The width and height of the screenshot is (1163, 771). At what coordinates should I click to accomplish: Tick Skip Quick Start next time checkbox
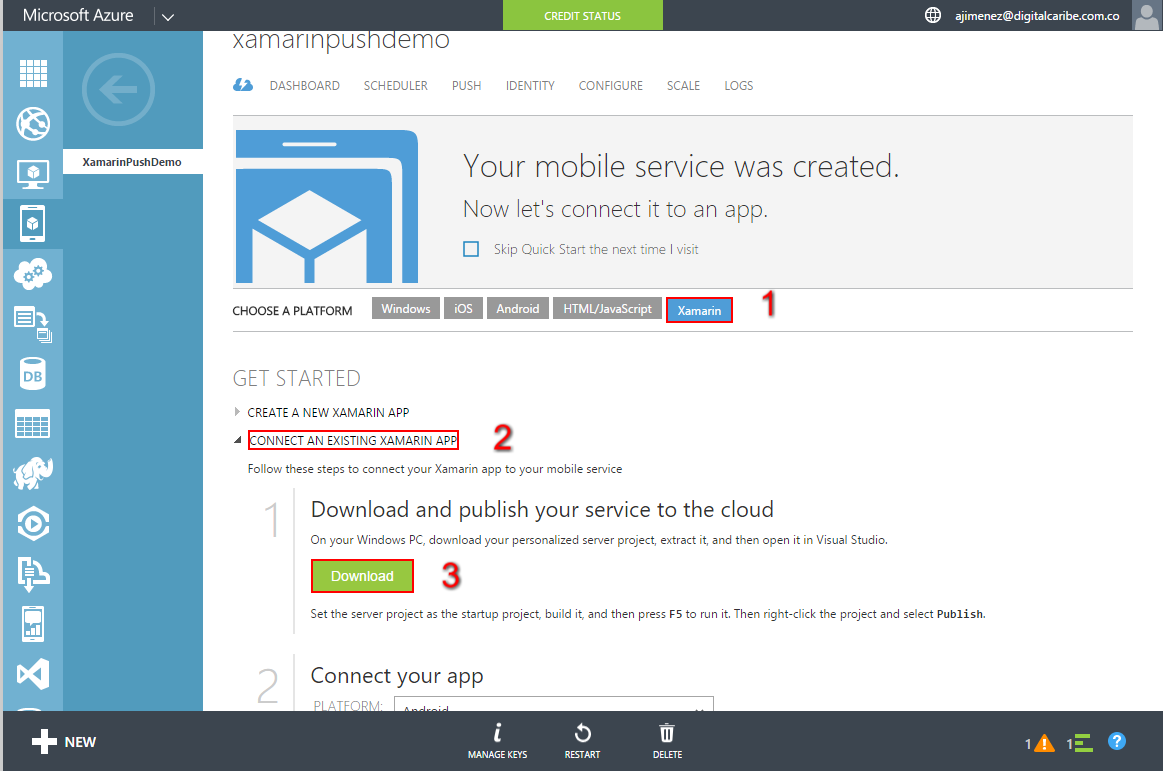[x=471, y=249]
